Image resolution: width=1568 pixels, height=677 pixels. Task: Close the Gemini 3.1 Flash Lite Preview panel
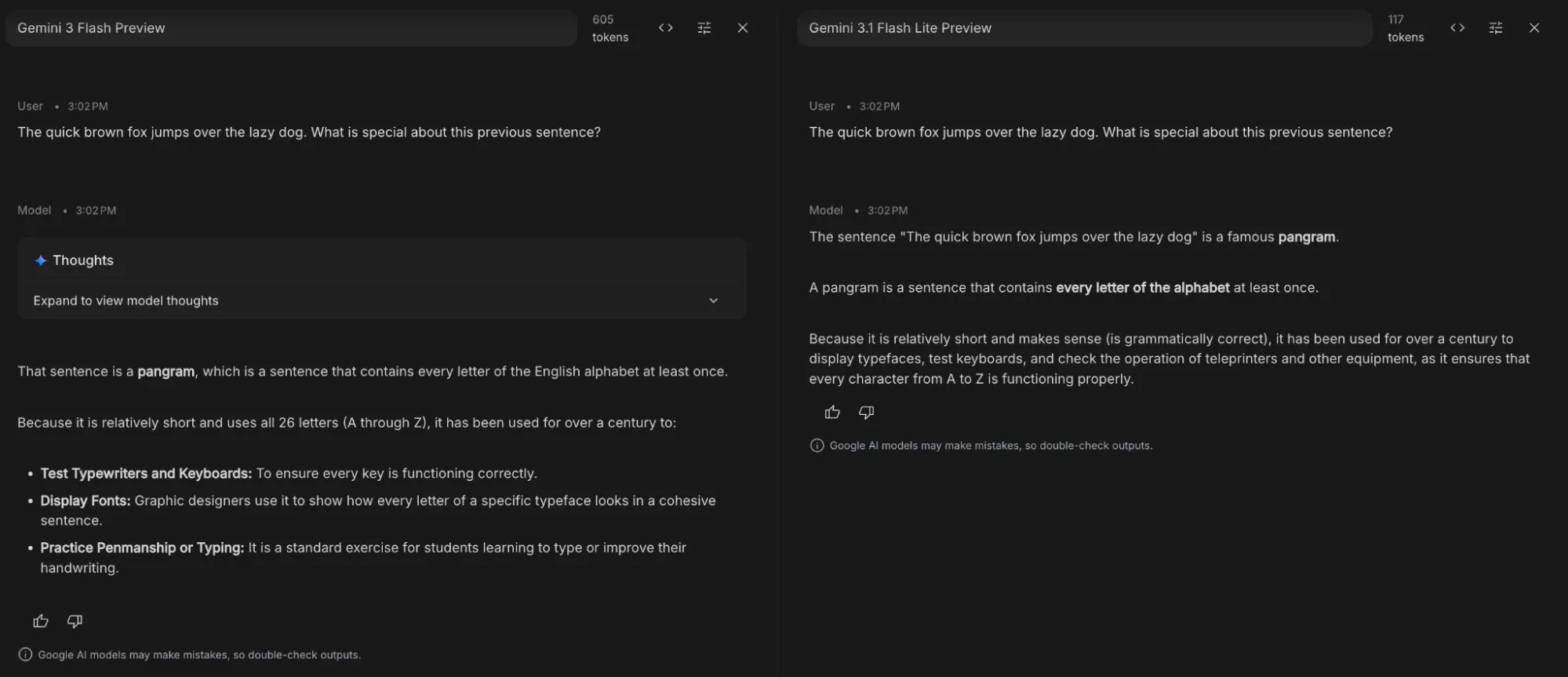1534,27
